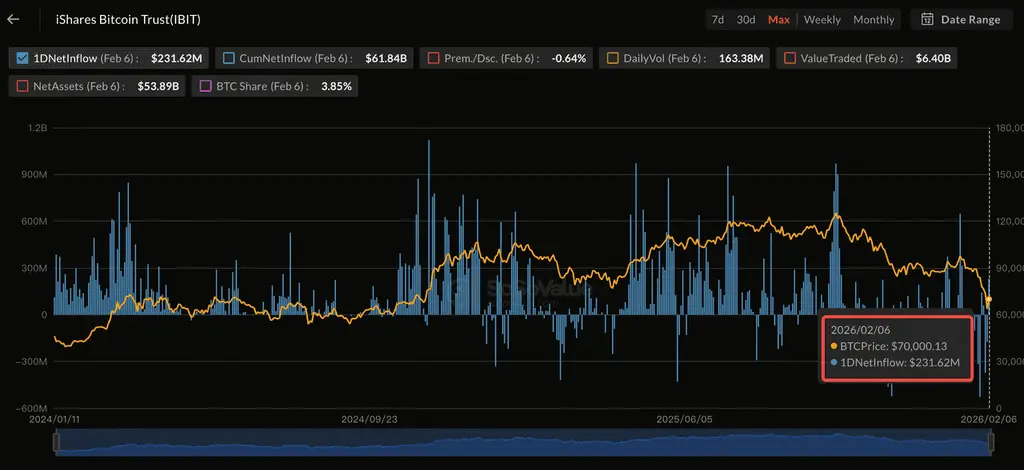Click the tooltip date 2026/02/06
The image size is (1024, 470).
pos(860,330)
